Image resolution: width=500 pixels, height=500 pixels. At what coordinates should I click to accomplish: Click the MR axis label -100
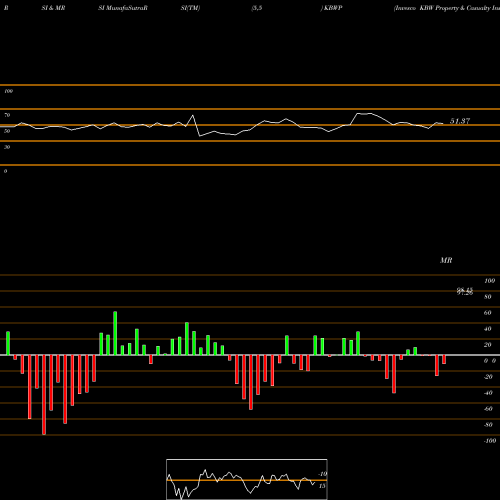[x=490, y=441]
